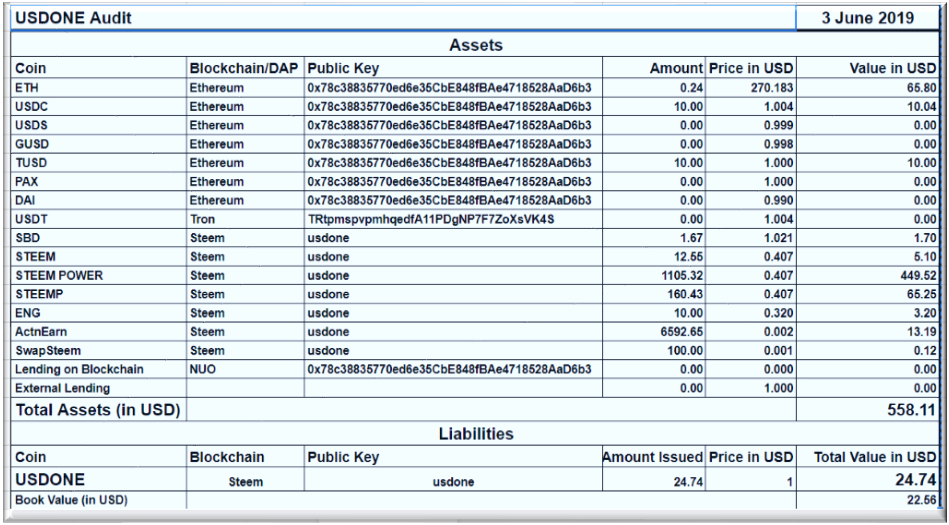Click the USDS coin cell
This screenshot has height=525, width=949.
click(x=99, y=125)
